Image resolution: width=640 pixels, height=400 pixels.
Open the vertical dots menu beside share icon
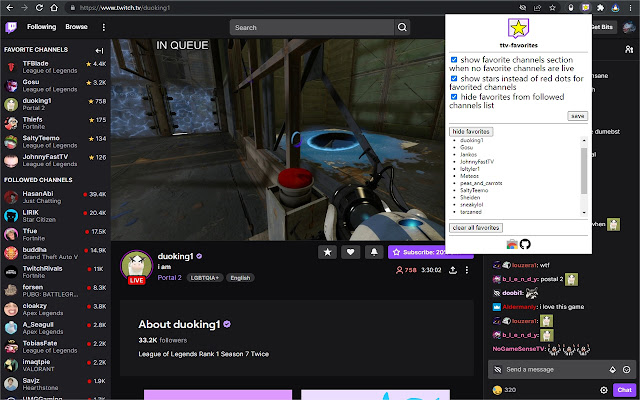(x=467, y=270)
